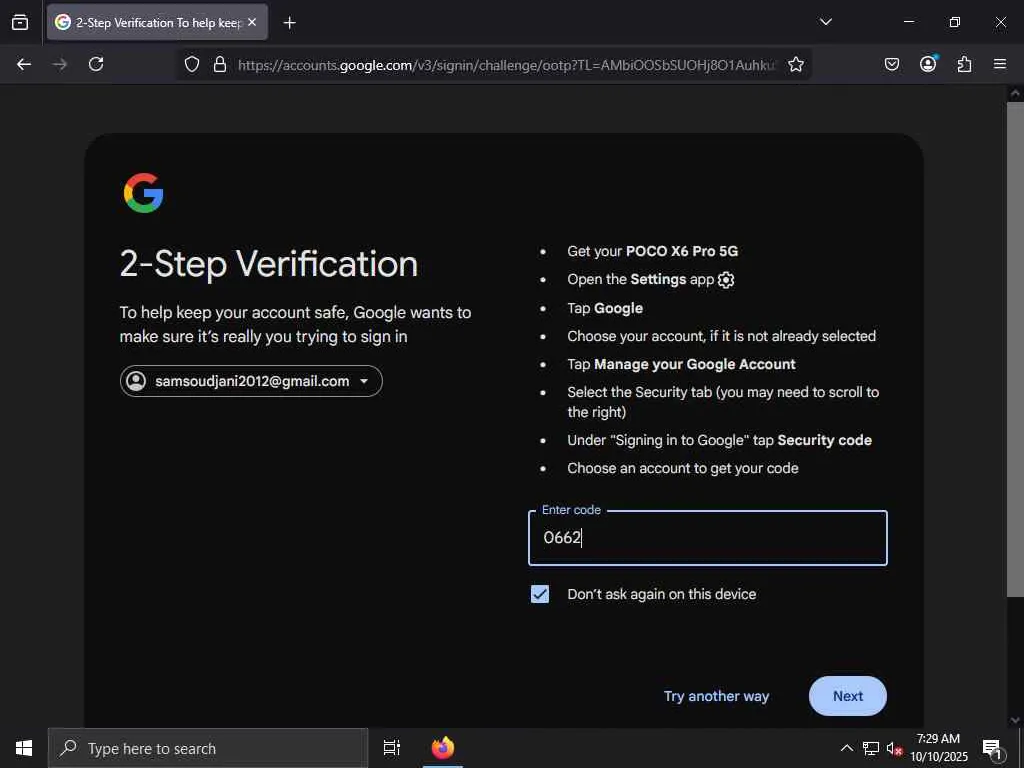
Task: Bookmark this page with the star icon
Action: (796, 64)
